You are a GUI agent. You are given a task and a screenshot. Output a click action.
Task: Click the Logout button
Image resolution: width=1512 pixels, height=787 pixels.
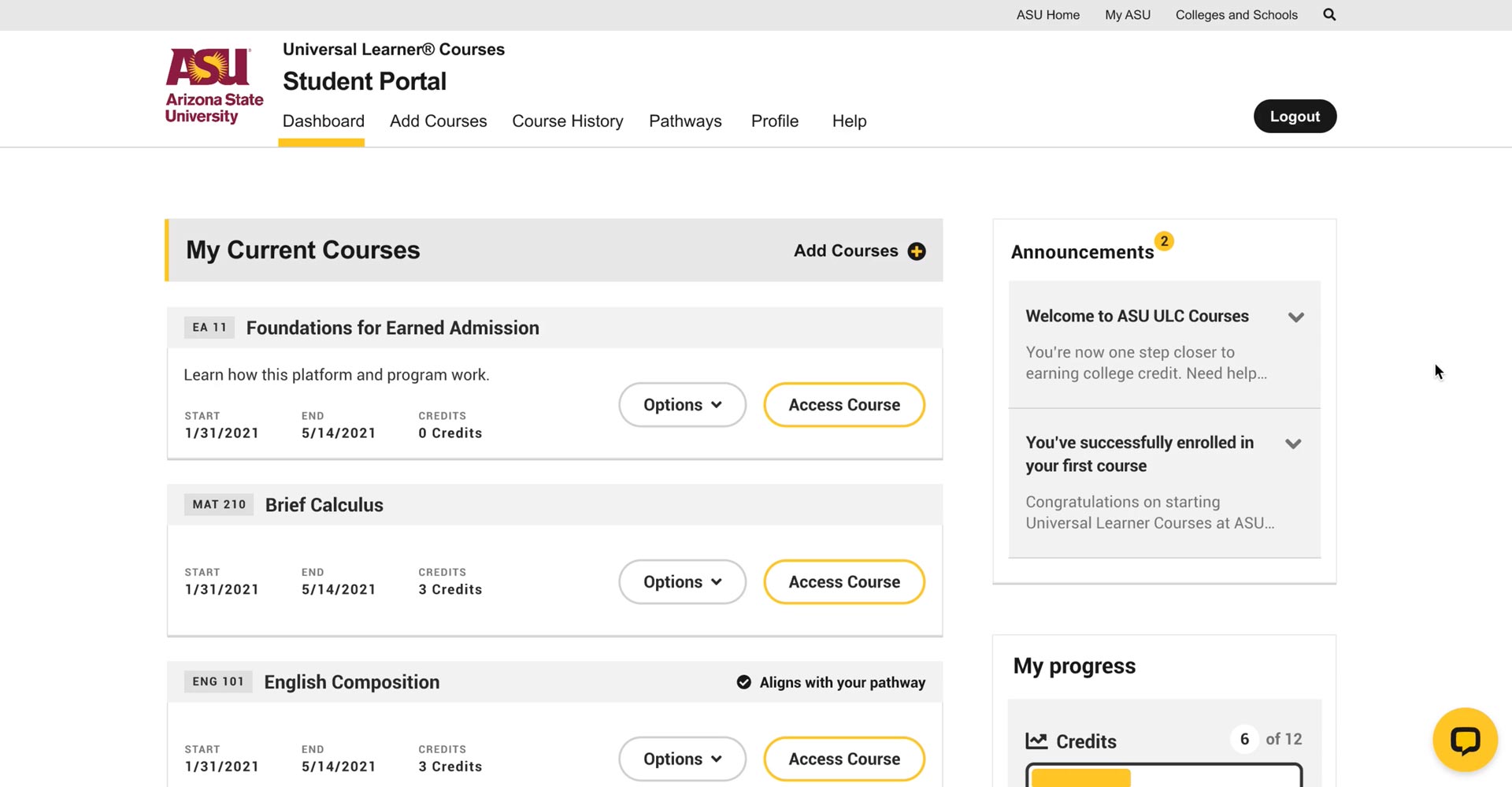pos(1295,117)
